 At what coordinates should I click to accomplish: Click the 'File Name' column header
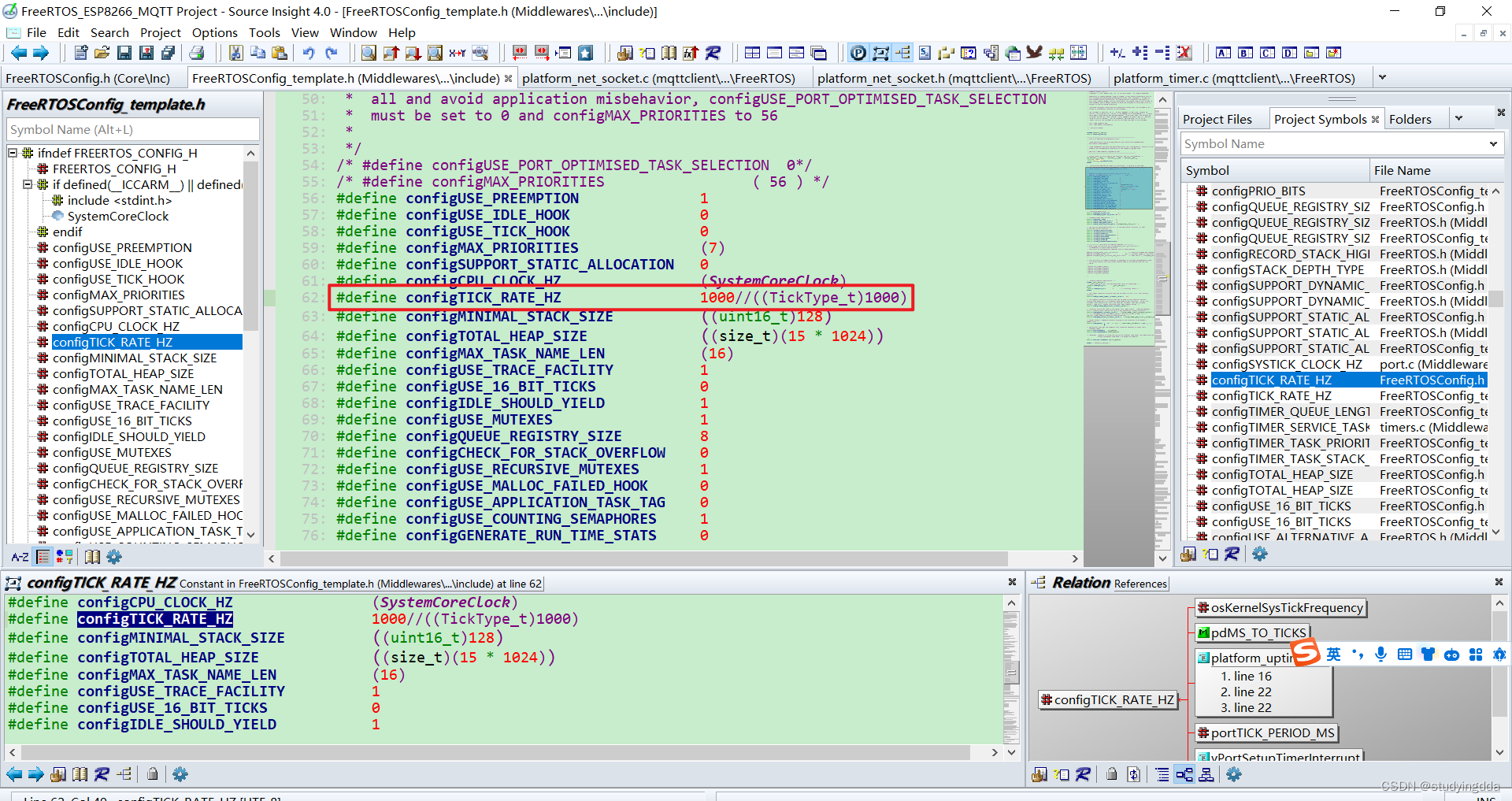tap(1436, 170)
